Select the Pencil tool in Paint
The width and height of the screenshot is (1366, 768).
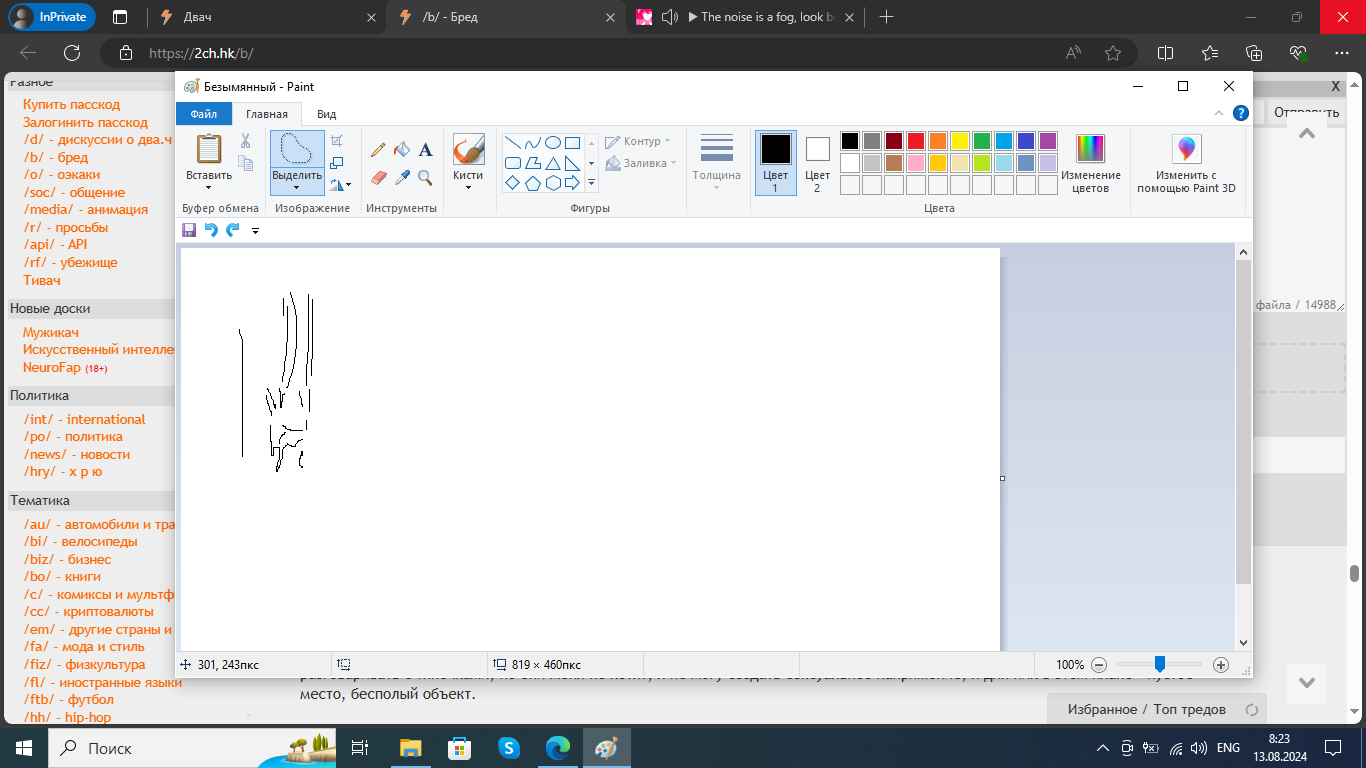[378, 149]
